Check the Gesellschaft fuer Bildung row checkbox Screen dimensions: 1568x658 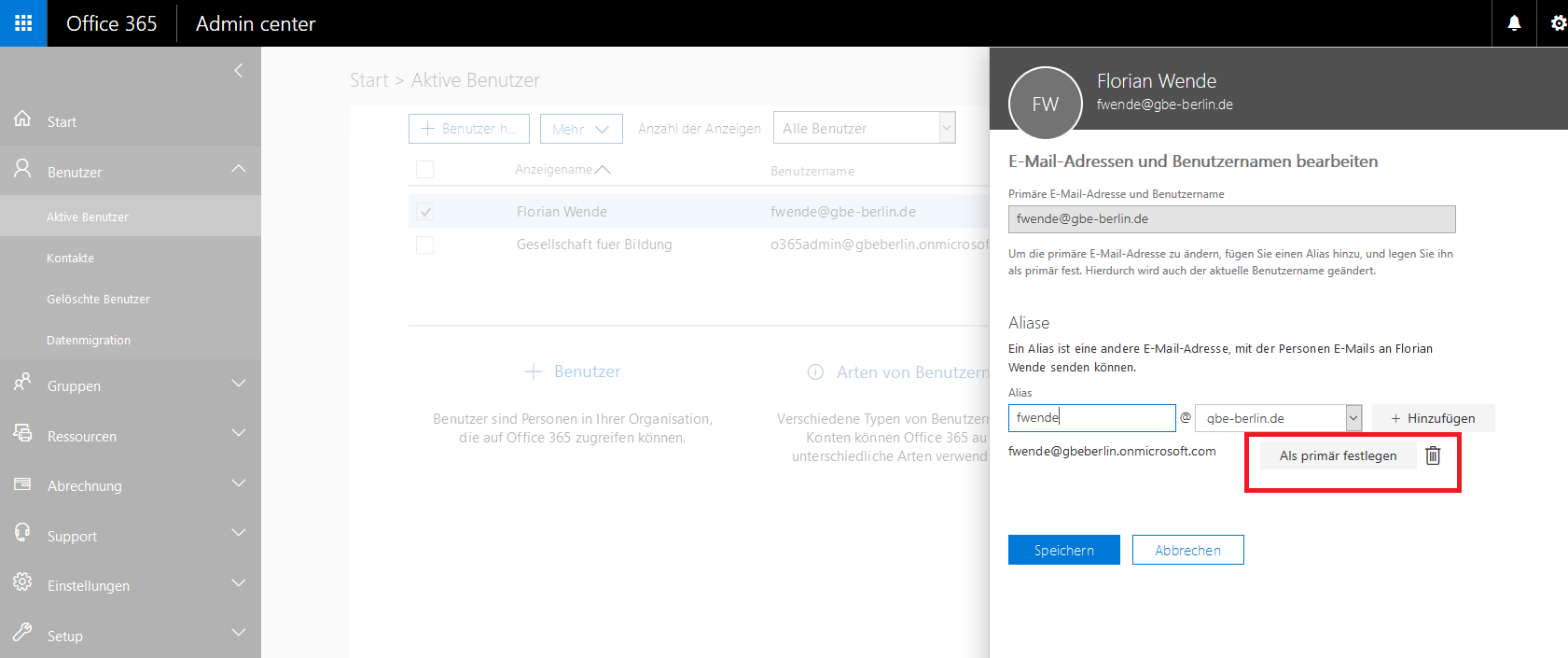pyautogui.click(x=425, y=245)
